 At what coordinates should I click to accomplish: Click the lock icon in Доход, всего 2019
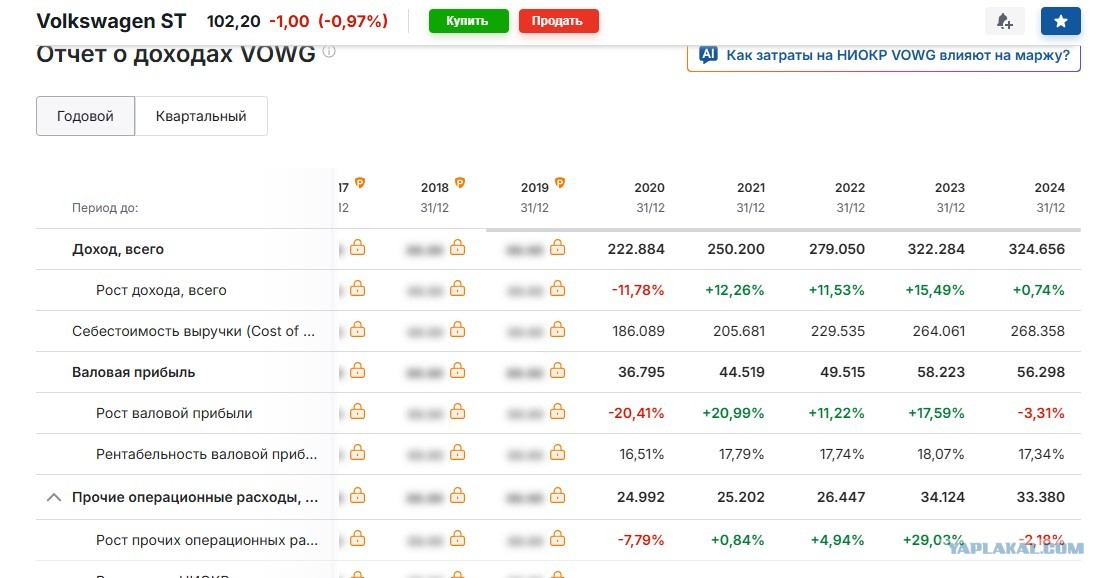[x=558, y=247]
